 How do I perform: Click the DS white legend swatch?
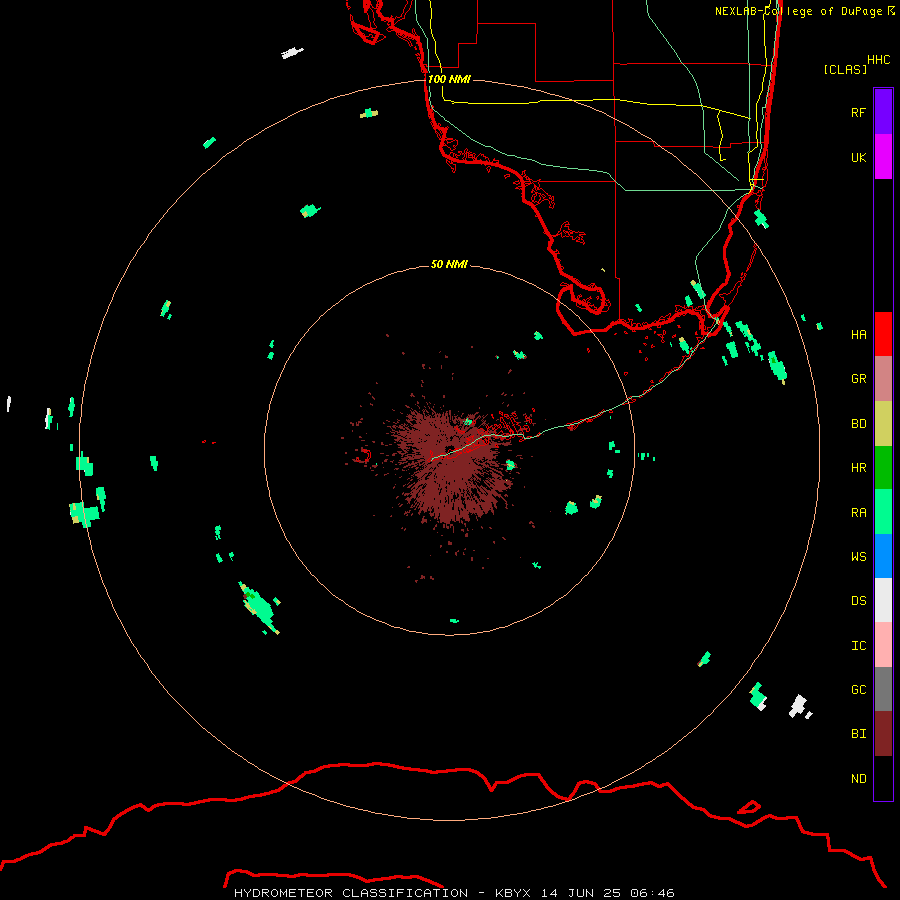coord(883,600)
